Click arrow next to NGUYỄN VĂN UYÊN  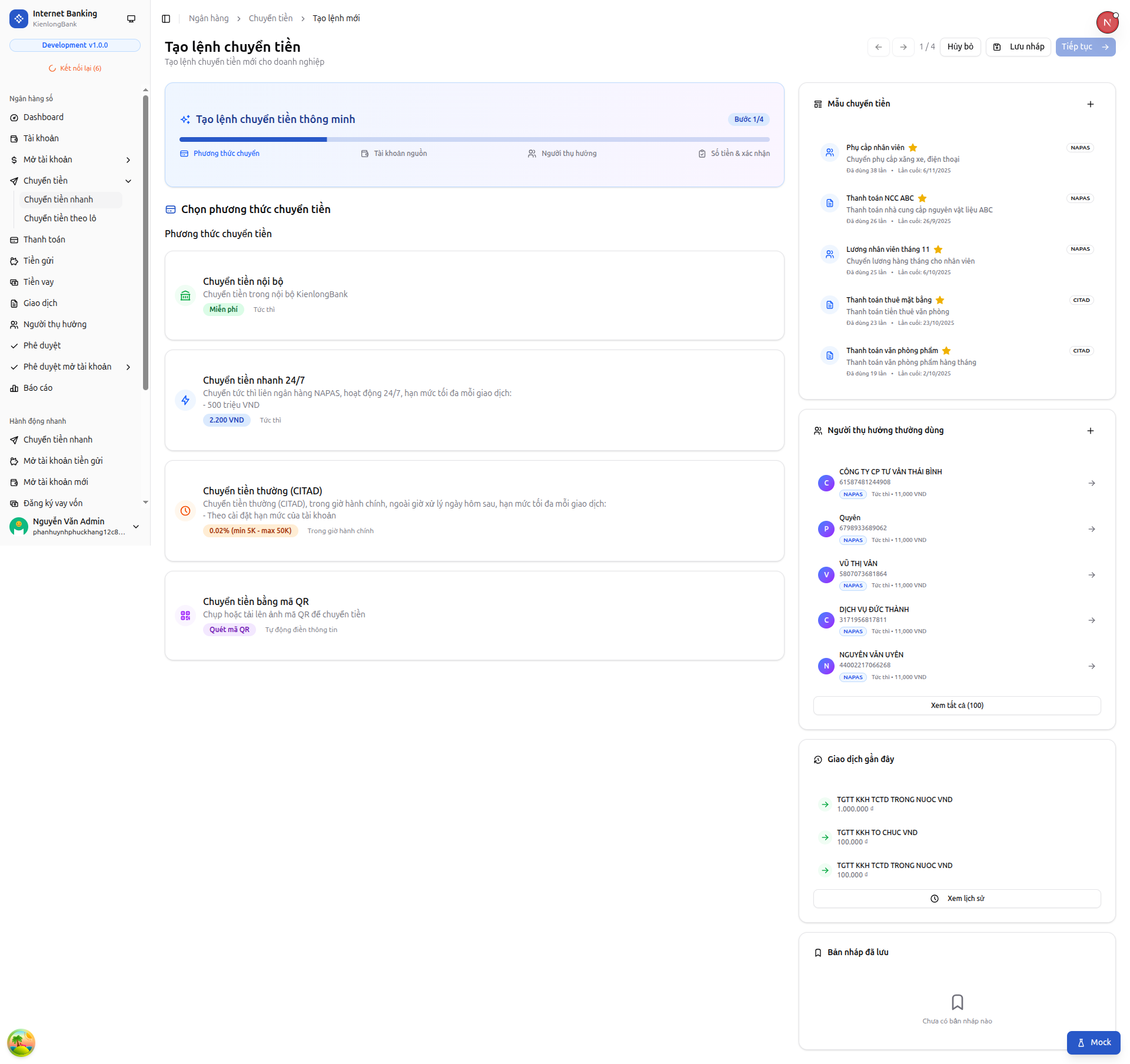point(1091,666)
